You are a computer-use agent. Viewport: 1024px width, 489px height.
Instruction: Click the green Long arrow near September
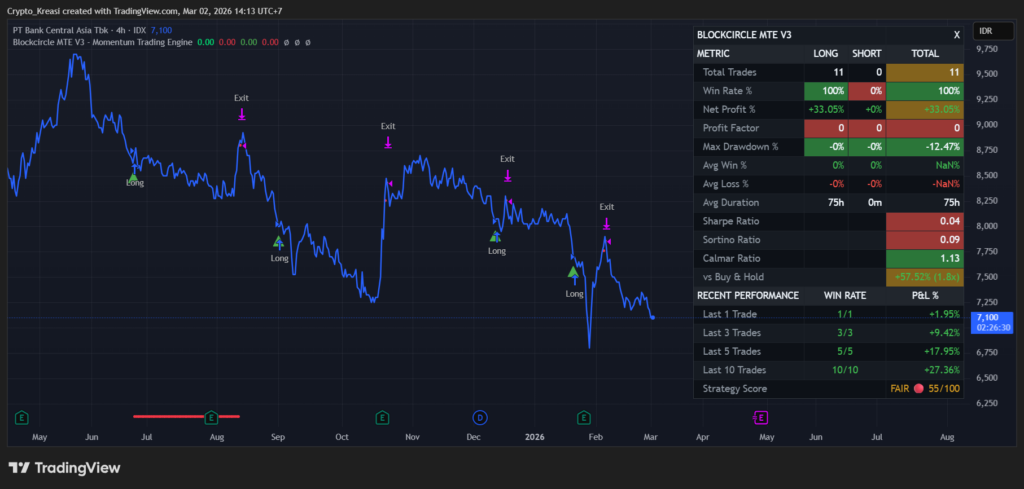(279, 242)
